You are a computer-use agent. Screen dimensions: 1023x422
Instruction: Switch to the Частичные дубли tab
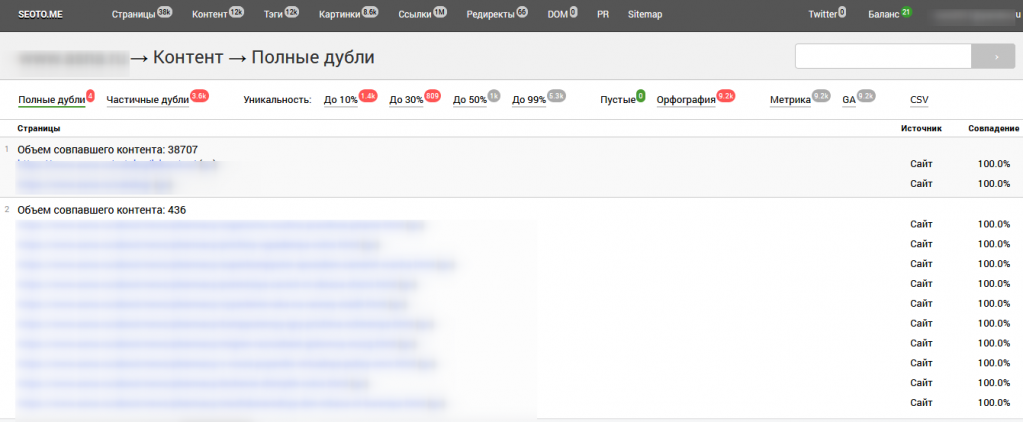[x=148, y=100]
